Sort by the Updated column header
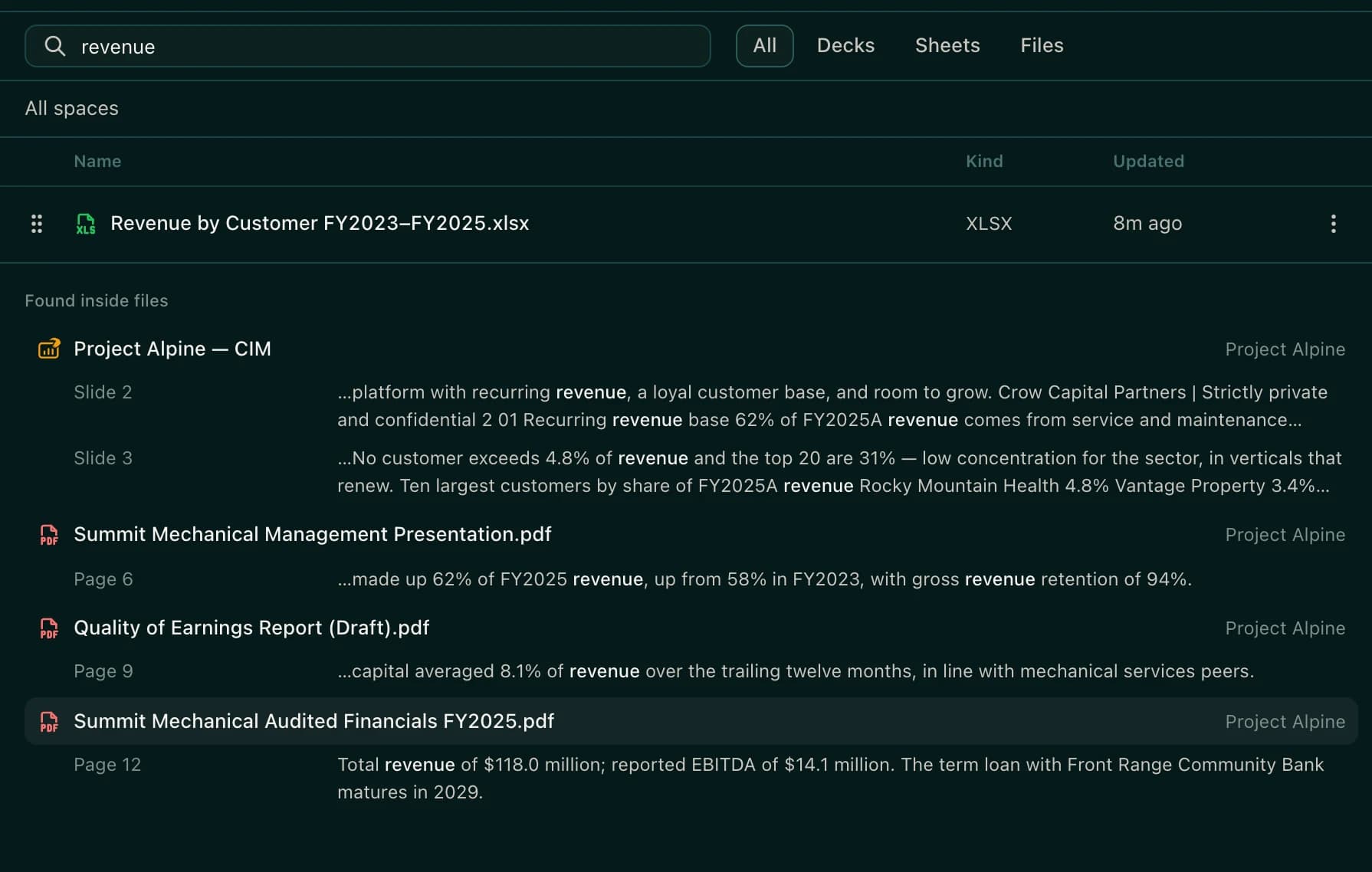 (x=1148, y=162)
